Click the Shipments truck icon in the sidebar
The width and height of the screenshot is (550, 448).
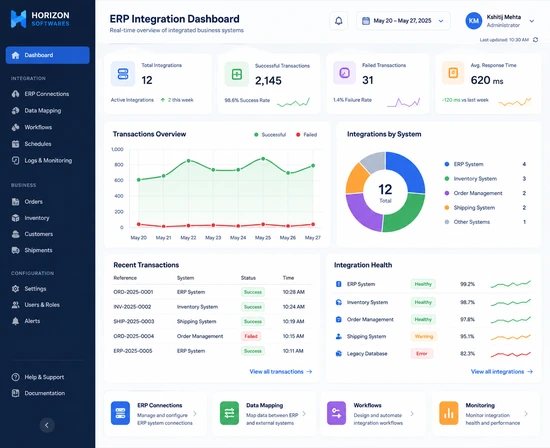click(x=15, y=250)
